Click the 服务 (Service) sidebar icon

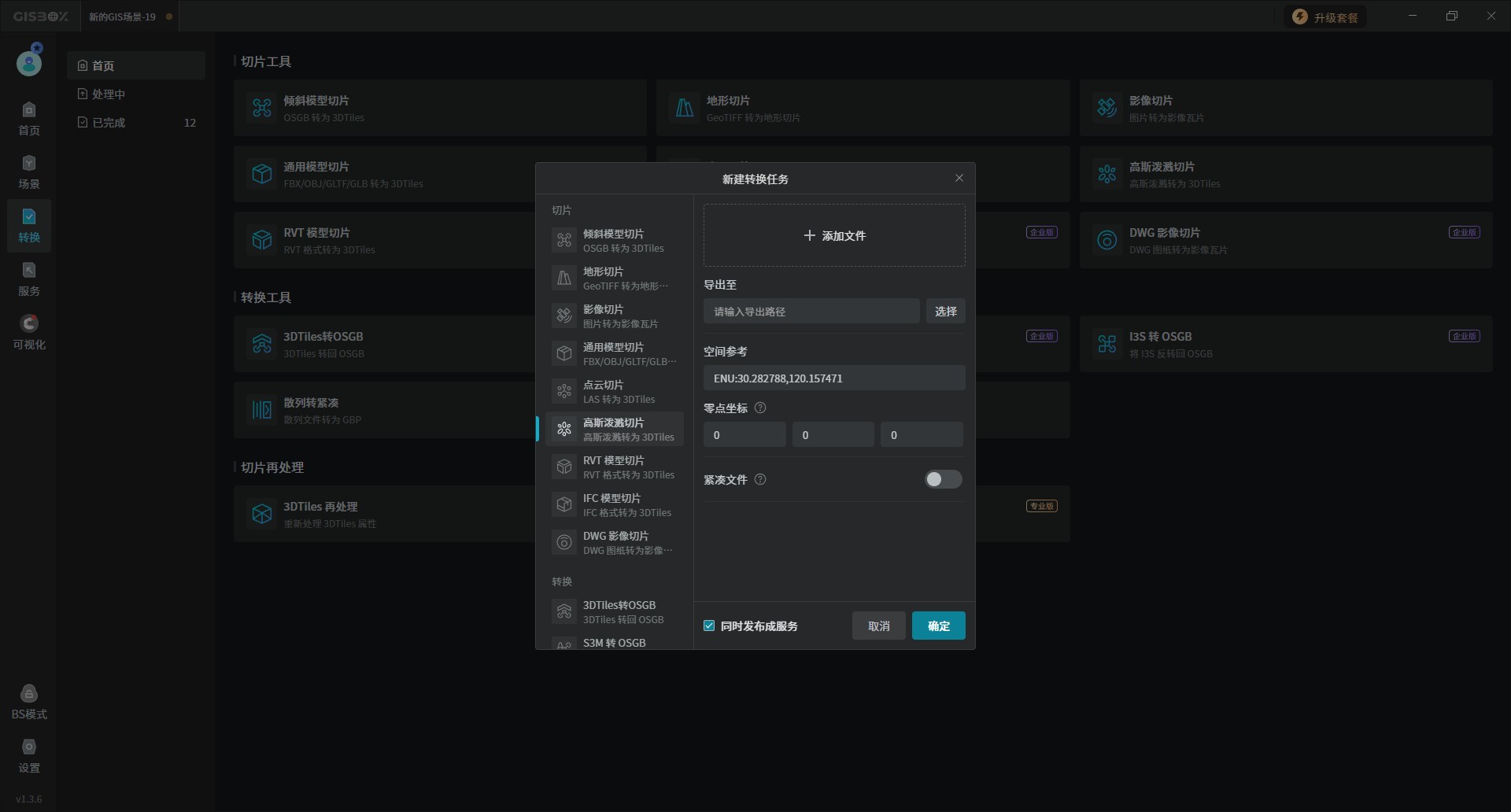(29, 279)
